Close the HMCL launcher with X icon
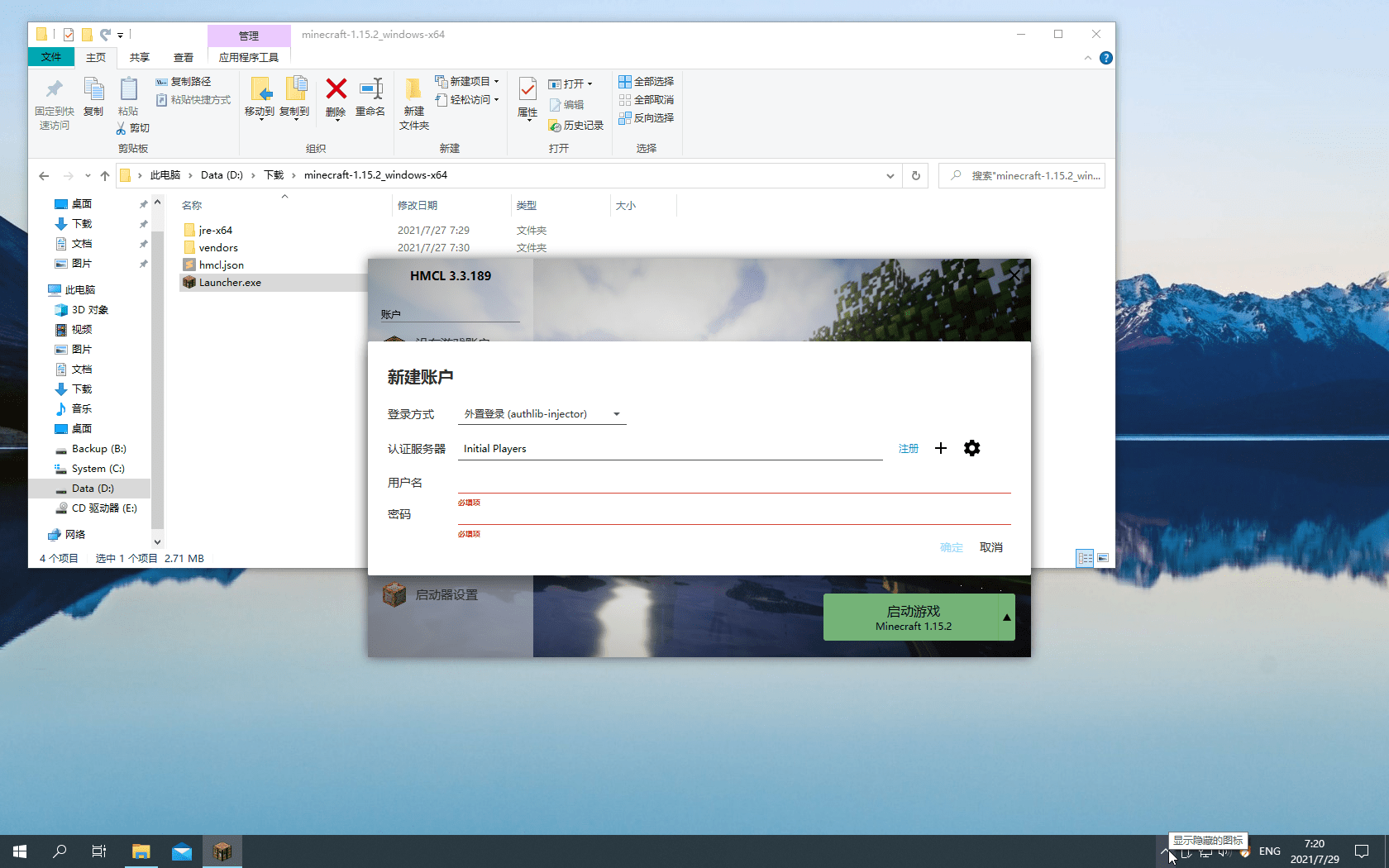 pyautogui.click(x=1014, y=275)
